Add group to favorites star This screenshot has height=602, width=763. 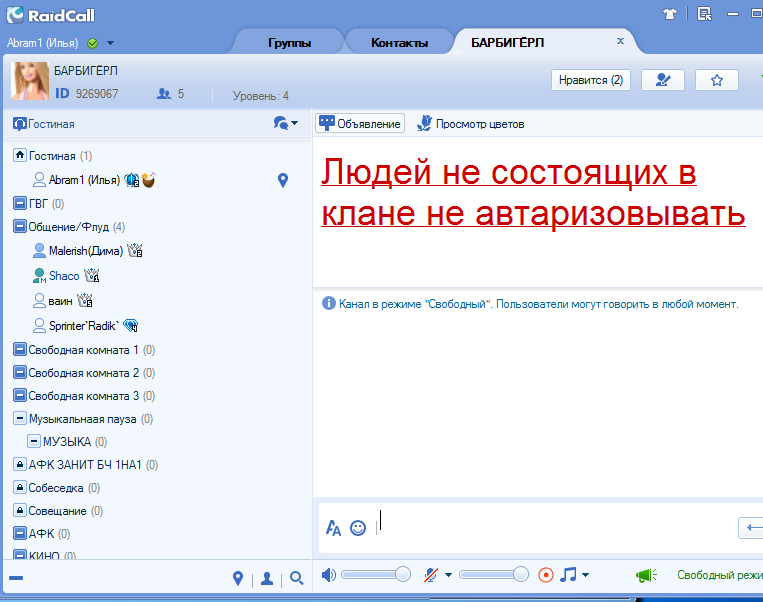tap(717, 80)
